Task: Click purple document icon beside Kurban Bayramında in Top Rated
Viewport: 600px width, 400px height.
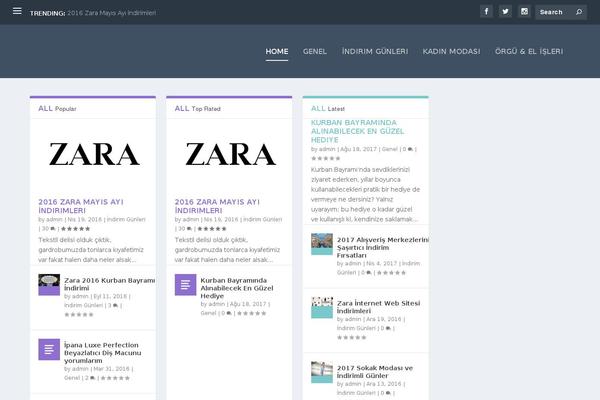Action: (185, 284)
